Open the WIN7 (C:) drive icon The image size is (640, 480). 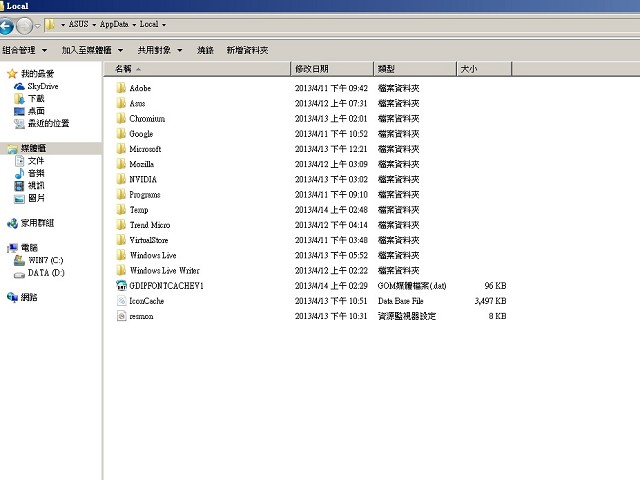tap(19, 260)
